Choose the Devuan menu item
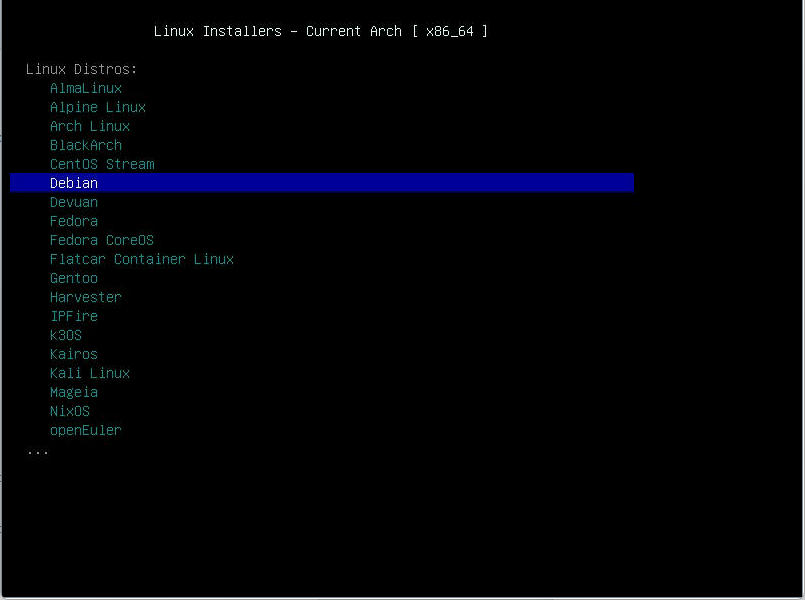Image resolution: width=805 pixels, height=600 pixels. (x=74, y=202)
